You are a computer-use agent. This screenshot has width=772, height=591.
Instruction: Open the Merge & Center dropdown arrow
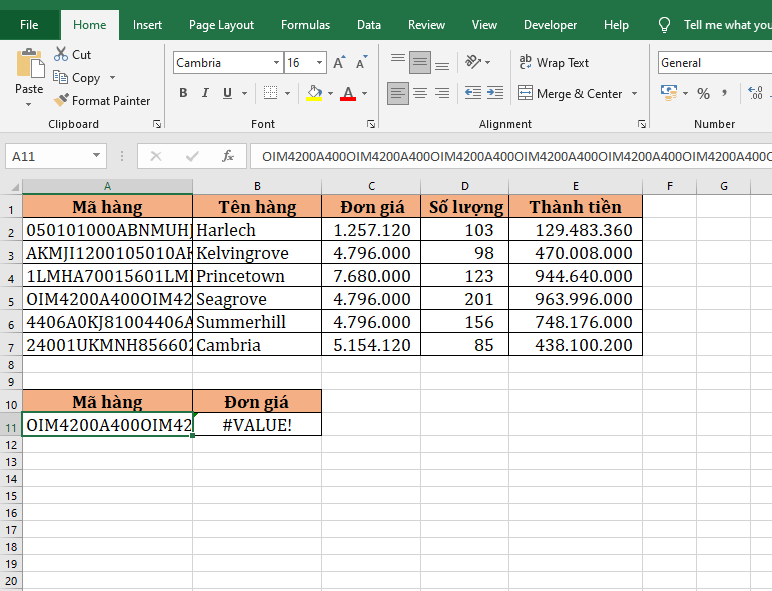[633, 94]
